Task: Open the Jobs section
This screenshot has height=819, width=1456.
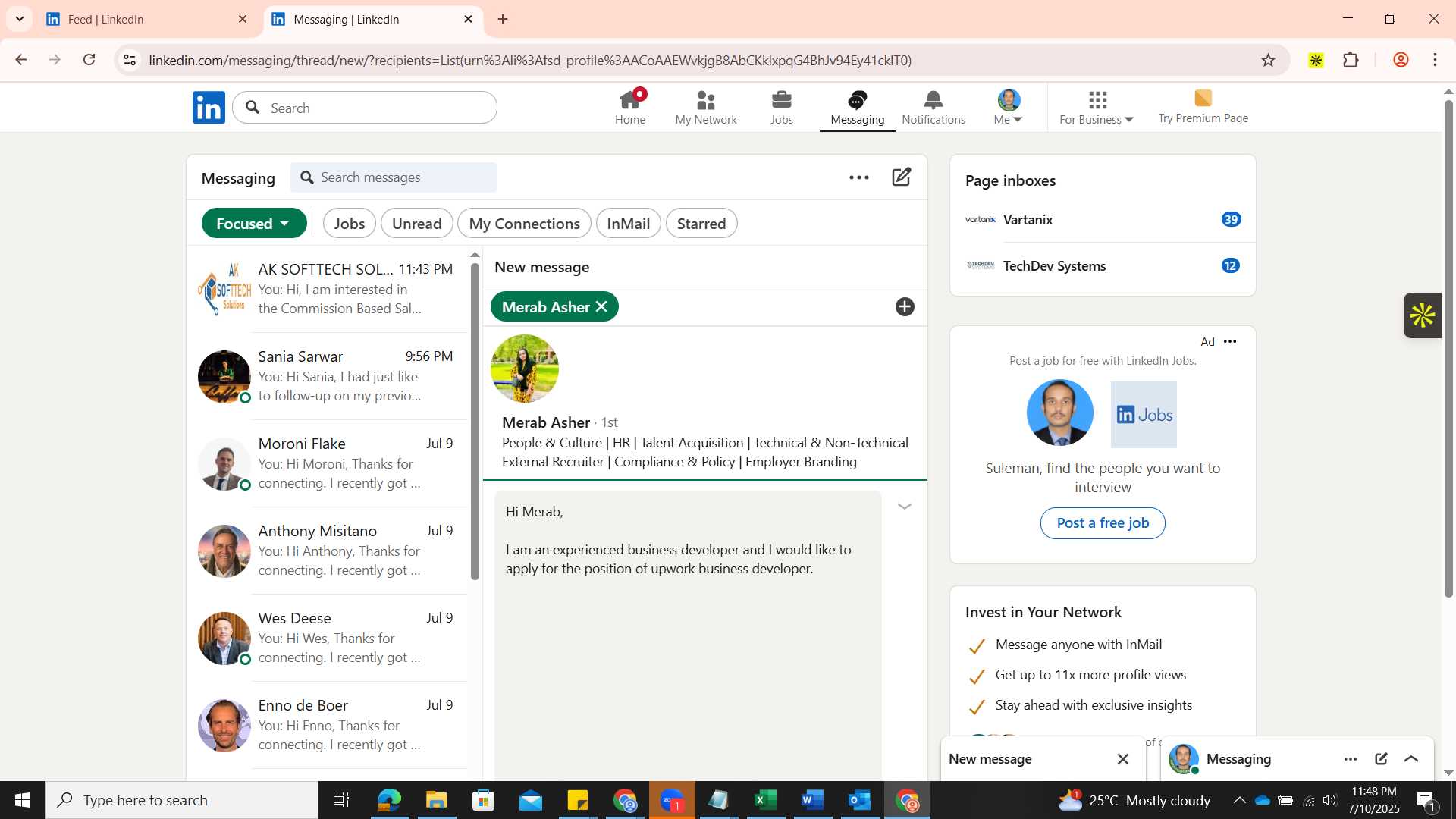Action: coord(782,107)
